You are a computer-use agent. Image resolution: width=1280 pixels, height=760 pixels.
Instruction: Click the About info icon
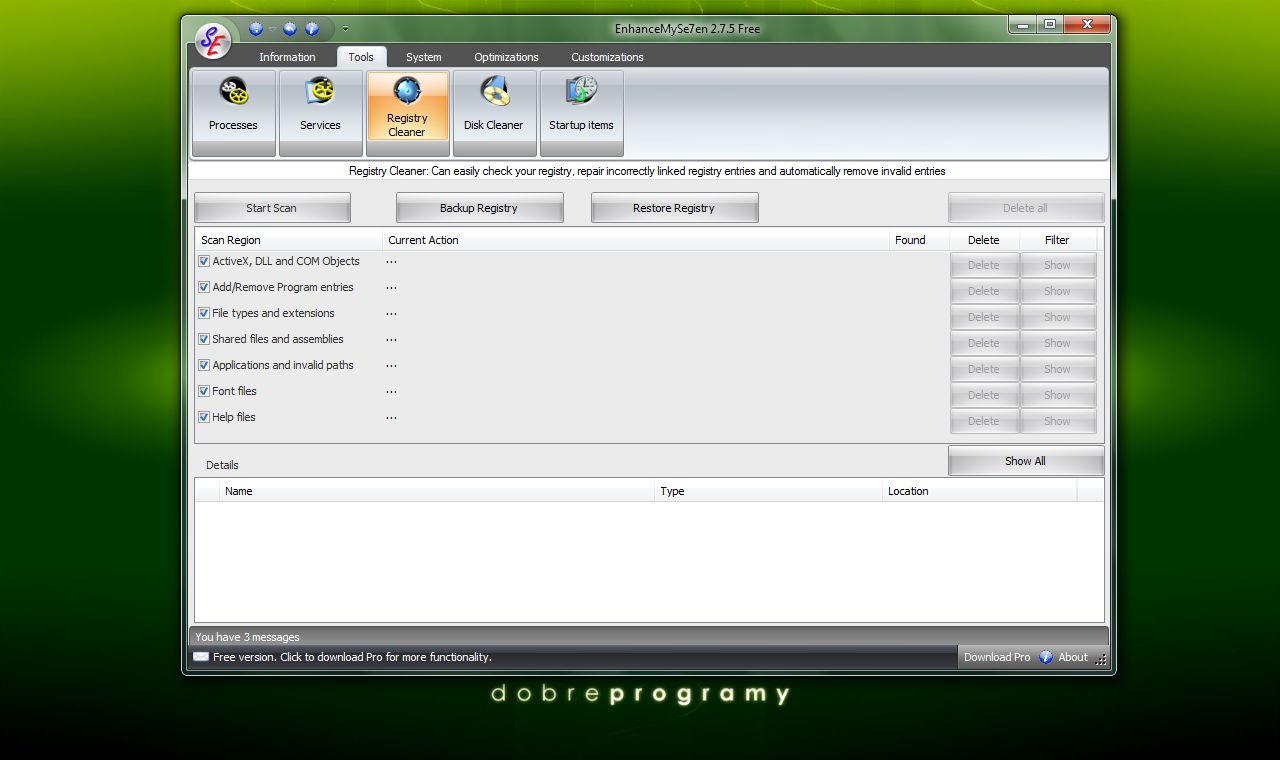1046,657
